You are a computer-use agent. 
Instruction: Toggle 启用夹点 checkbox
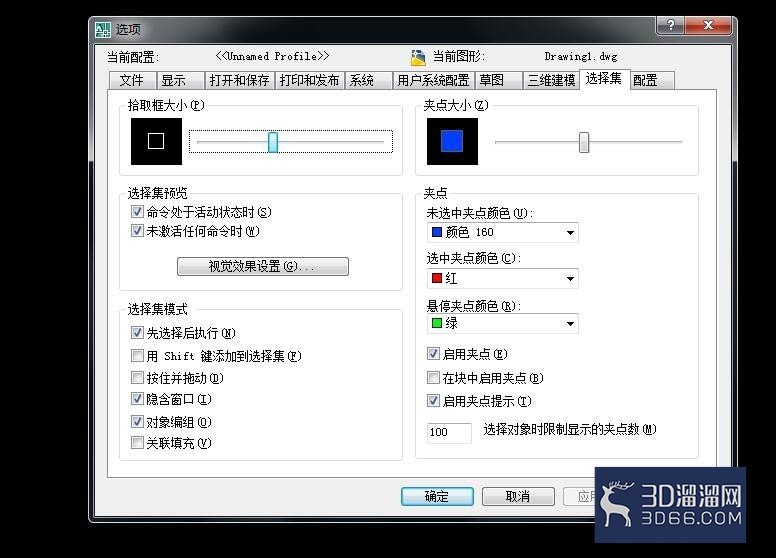(x=433, y=353)
